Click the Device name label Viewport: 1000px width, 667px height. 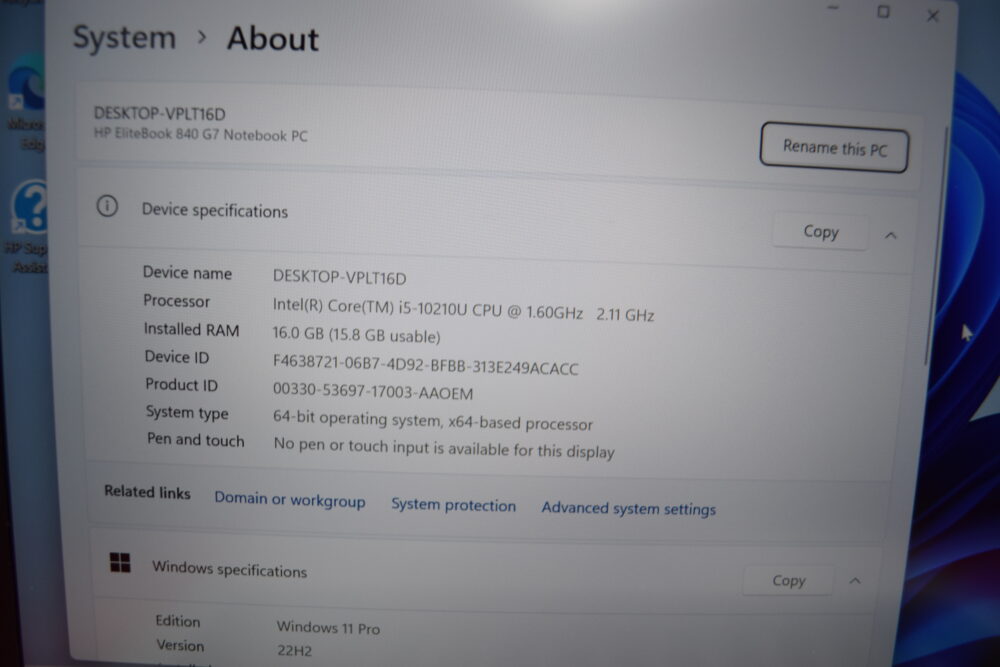point(187,273)
